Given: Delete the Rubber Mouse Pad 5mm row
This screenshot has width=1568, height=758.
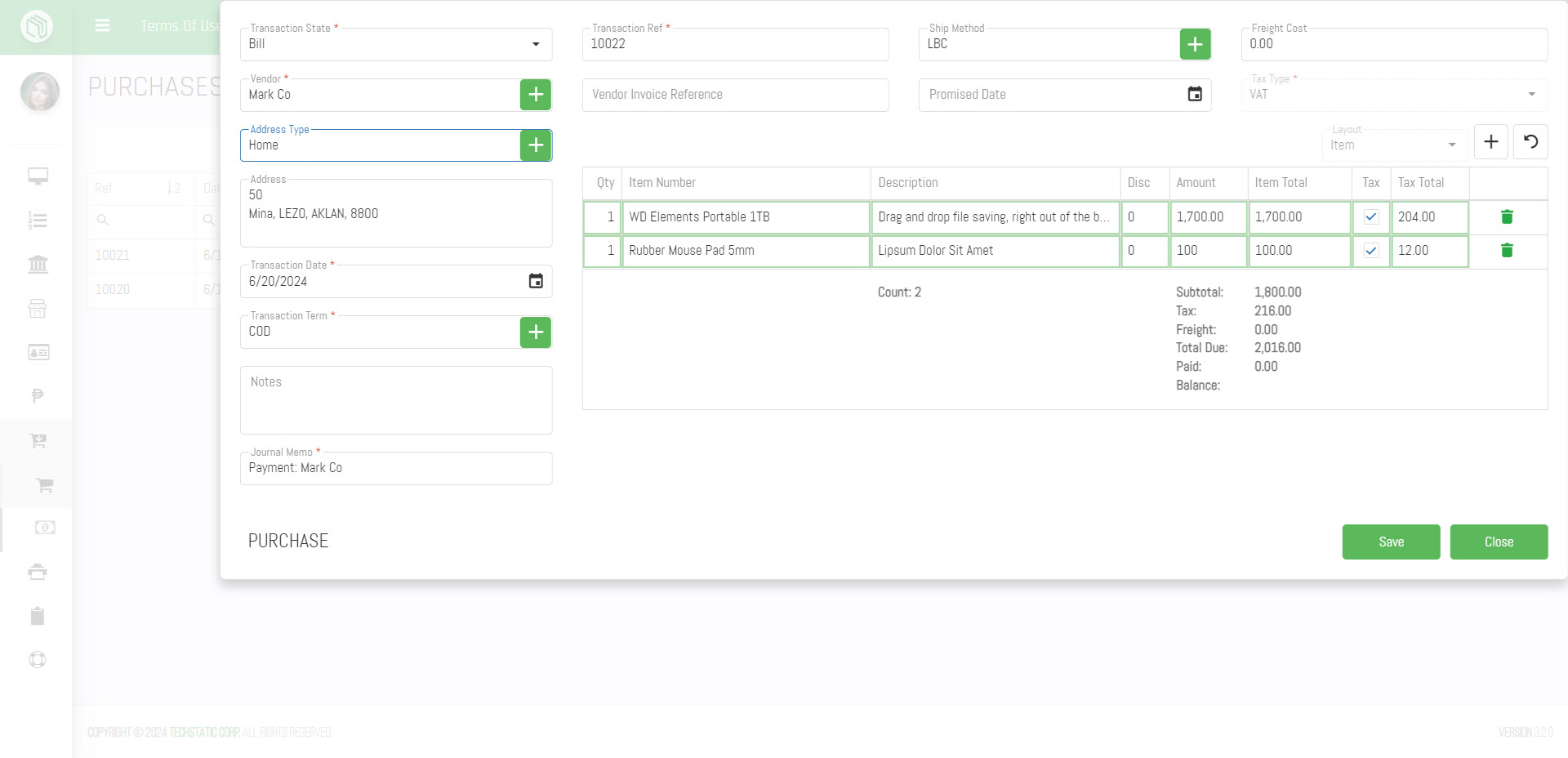Looking at the screenshot, I should (x=1507, y=251).
